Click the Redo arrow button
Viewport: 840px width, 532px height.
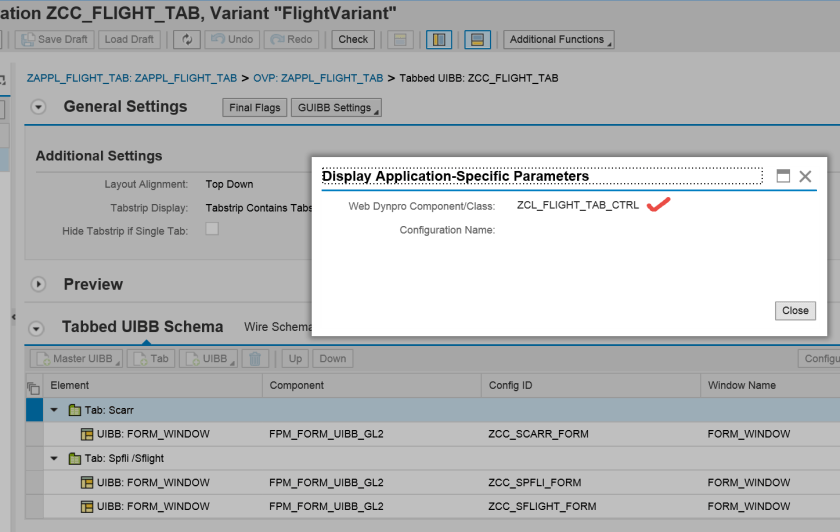[290, 40]
